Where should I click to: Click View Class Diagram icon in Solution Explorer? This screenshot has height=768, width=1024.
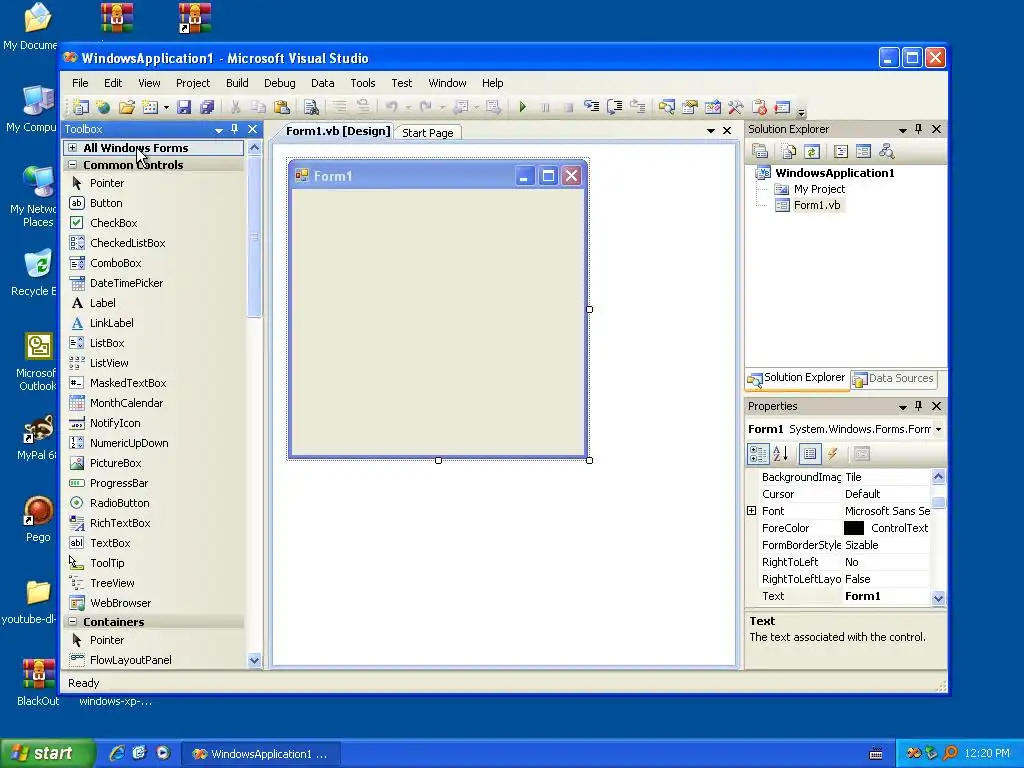coord(886,152)
